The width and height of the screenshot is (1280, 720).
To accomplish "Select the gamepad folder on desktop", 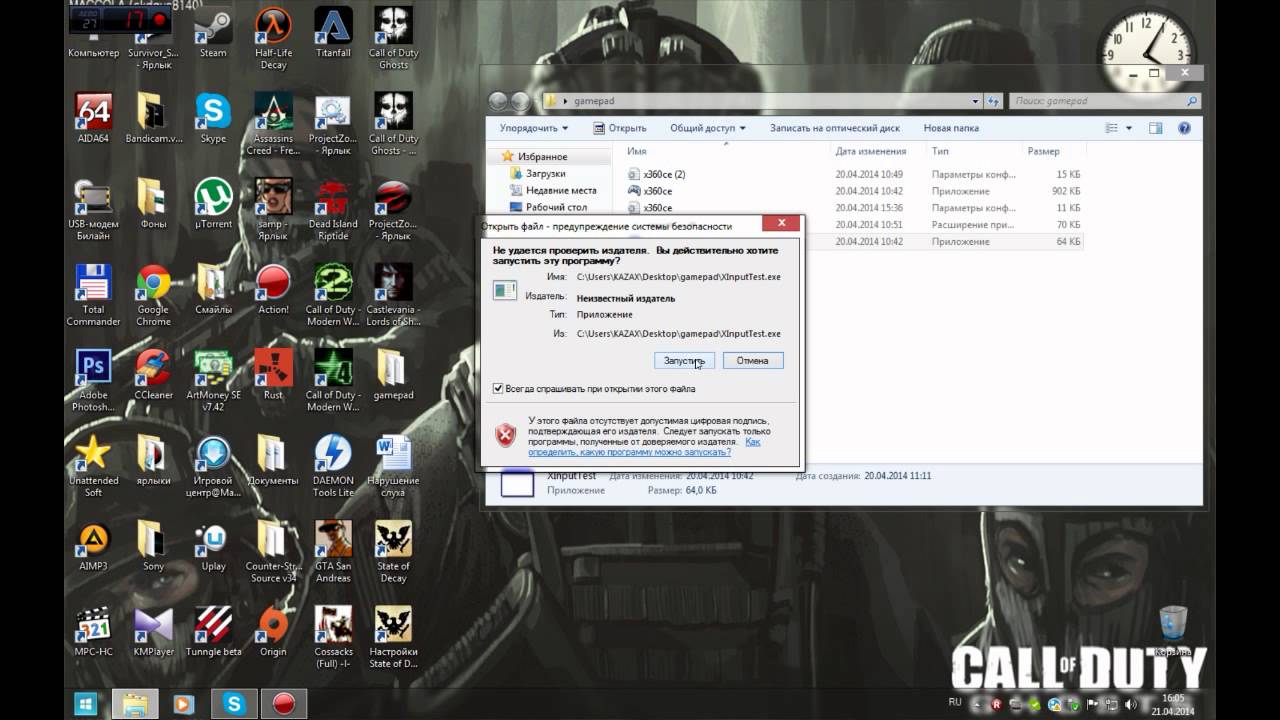I will (x=393, y=375).
